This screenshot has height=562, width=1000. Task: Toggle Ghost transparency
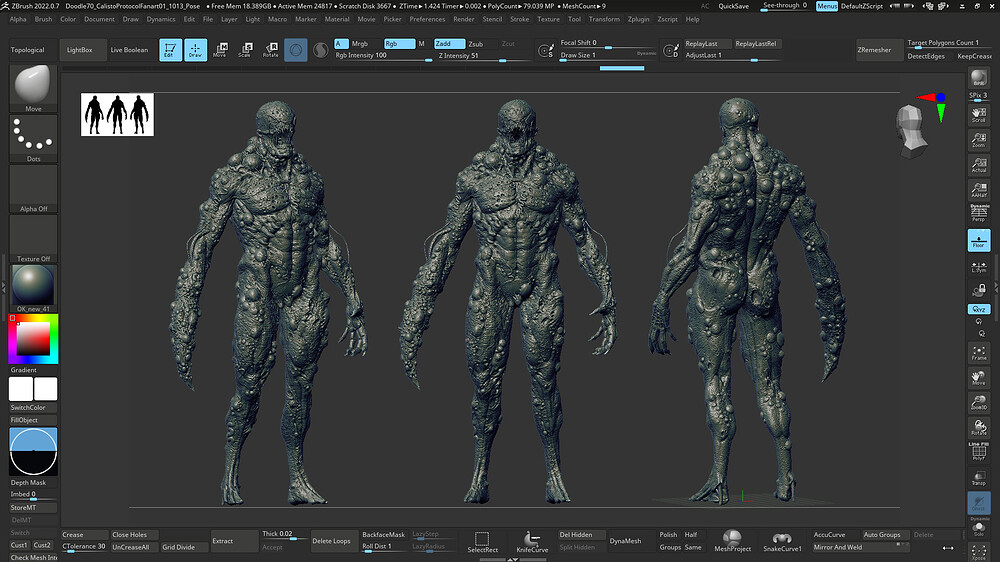978,503
